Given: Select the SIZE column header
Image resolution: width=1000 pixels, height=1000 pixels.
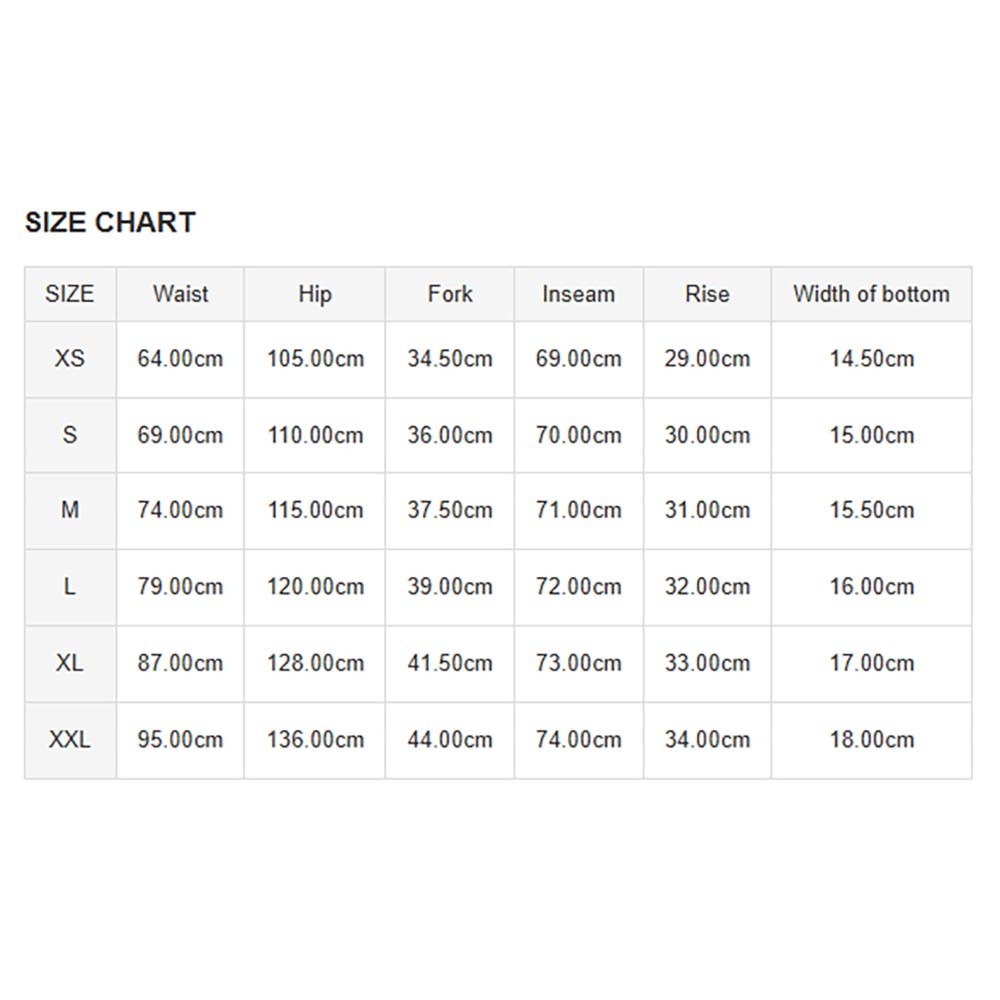Looking at the screenshot, I should (70, 294).
